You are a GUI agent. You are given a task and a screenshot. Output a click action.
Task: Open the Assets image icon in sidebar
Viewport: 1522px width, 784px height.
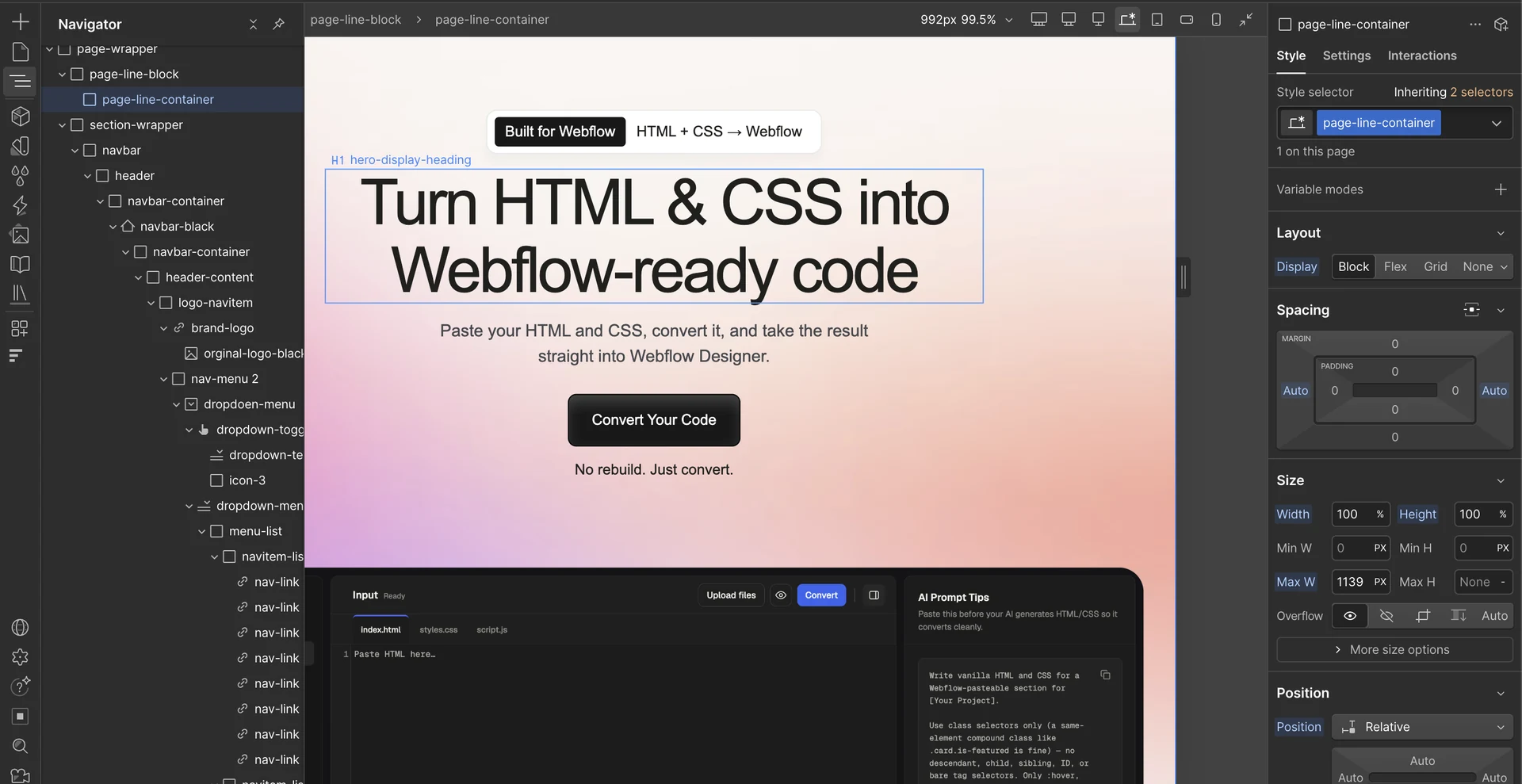(x=20, y=235)
